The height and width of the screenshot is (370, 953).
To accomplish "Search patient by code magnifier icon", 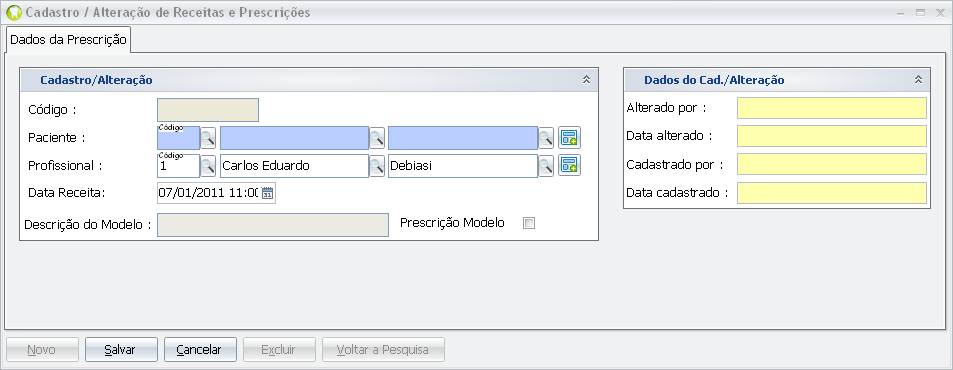I will point(208,138).
